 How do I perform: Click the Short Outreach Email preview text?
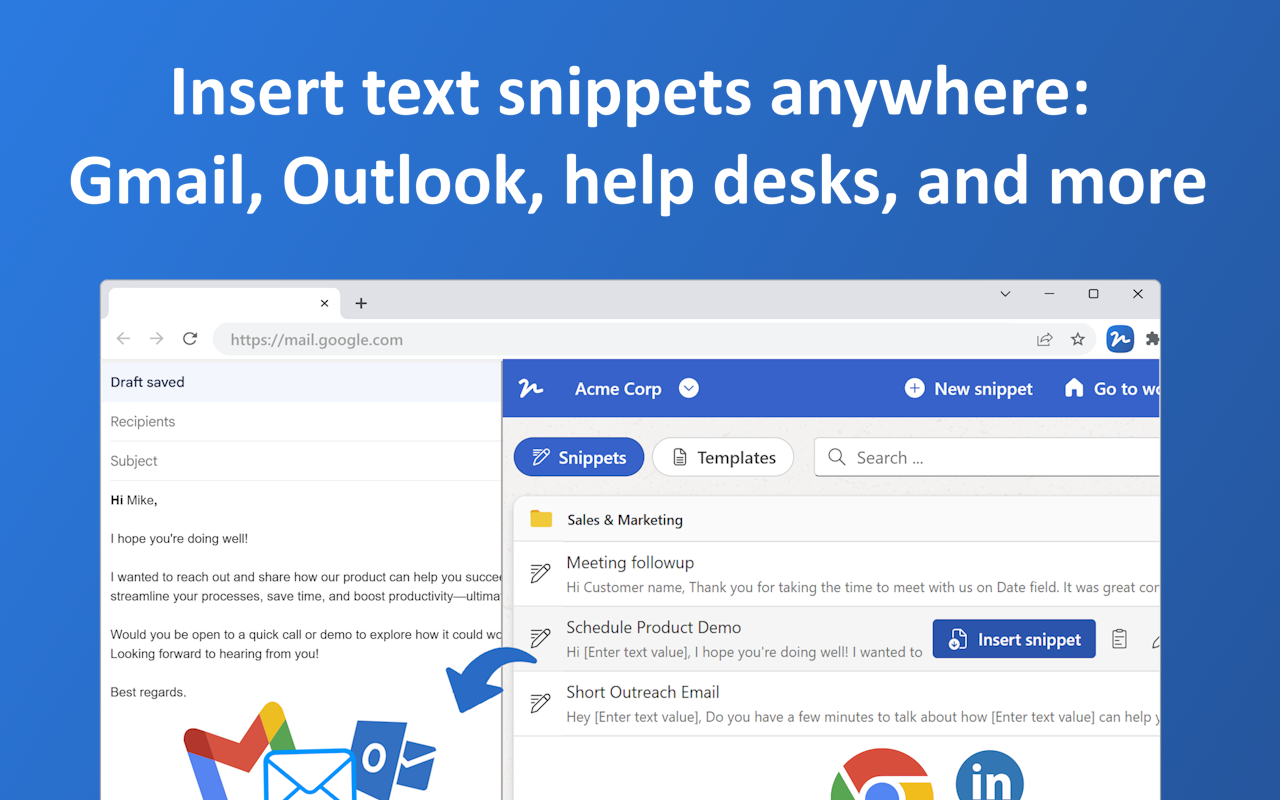click(863, 716)
